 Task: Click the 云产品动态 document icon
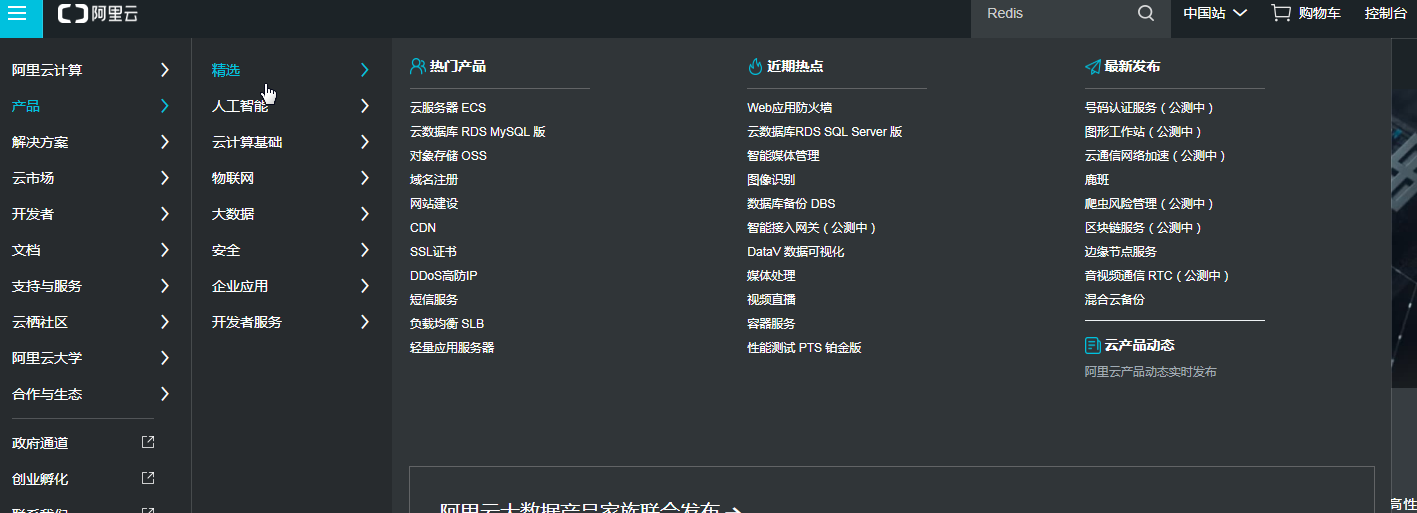1092,345
